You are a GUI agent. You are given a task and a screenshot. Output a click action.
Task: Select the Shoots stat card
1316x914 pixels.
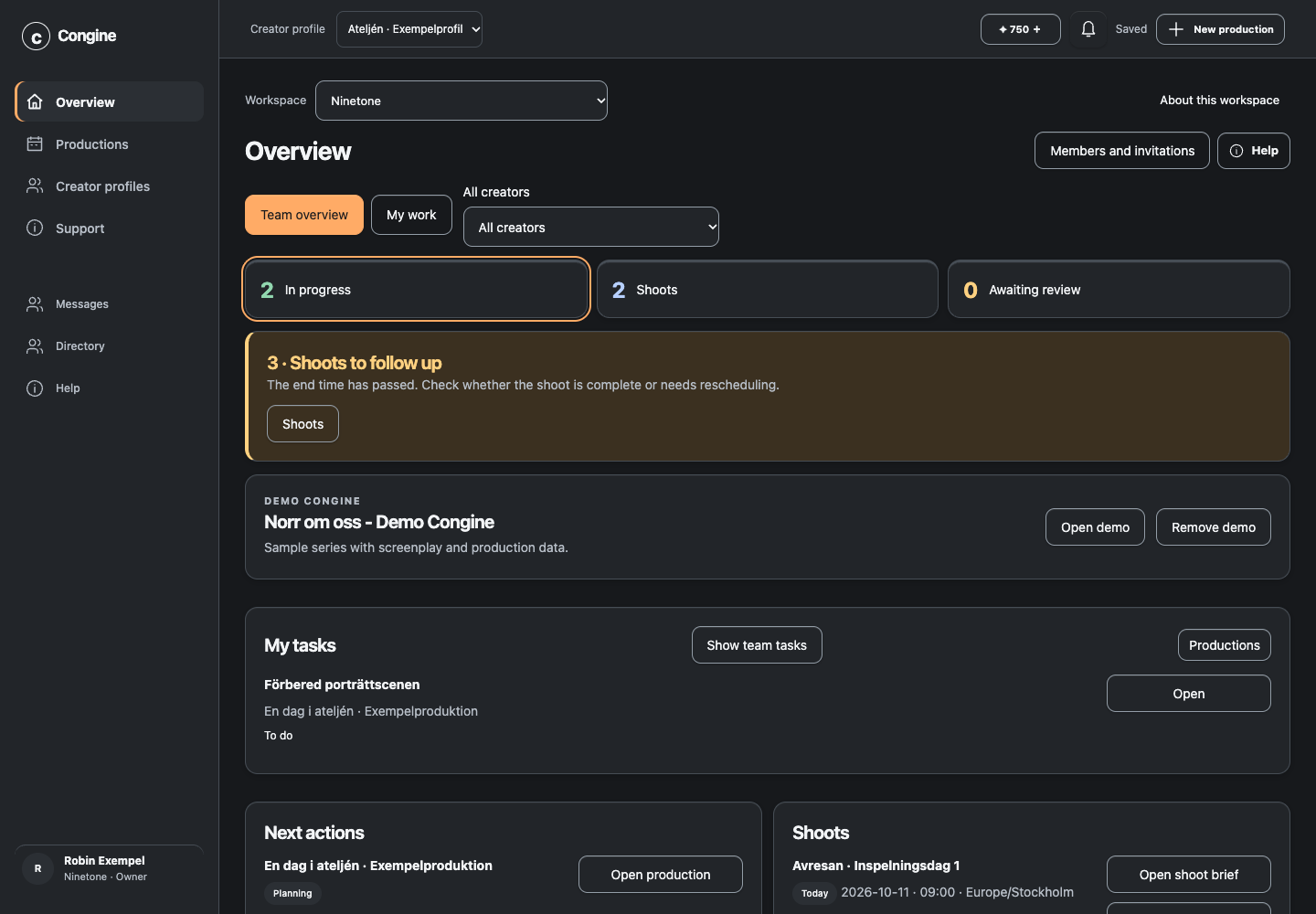768,290
